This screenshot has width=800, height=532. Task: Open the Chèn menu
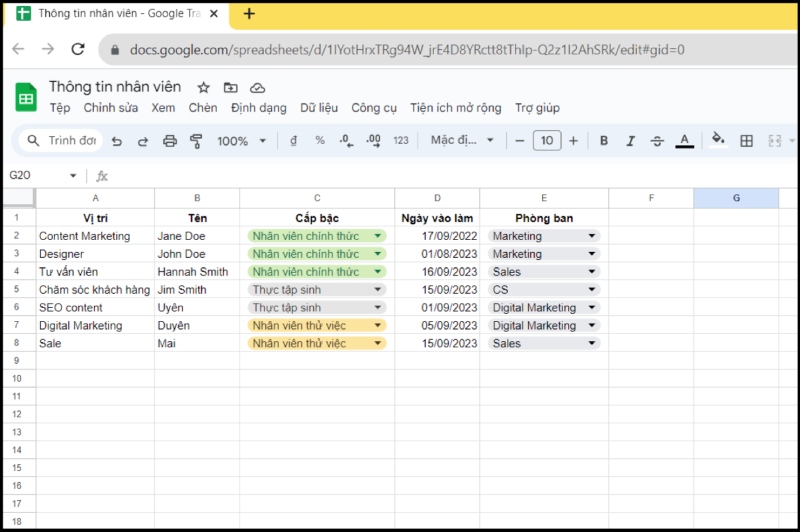point(203,108)
